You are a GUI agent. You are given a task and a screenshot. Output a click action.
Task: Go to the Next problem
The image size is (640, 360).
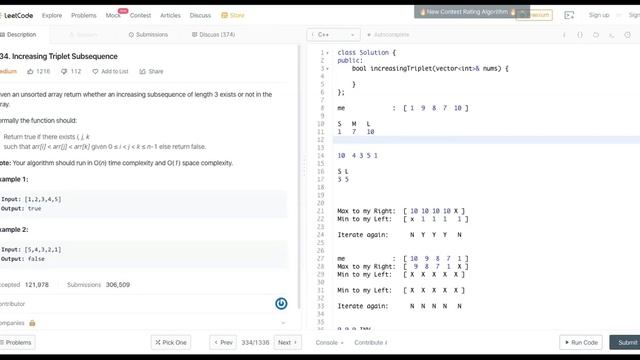tap(288, 342)
